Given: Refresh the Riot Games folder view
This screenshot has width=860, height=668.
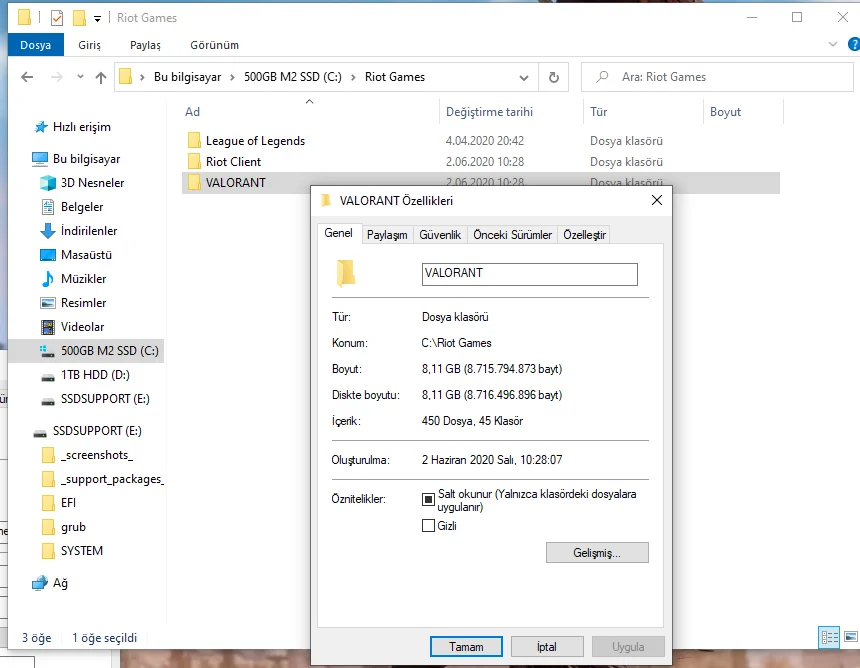Looking at the screenshot, I should [x=554, y=77].
